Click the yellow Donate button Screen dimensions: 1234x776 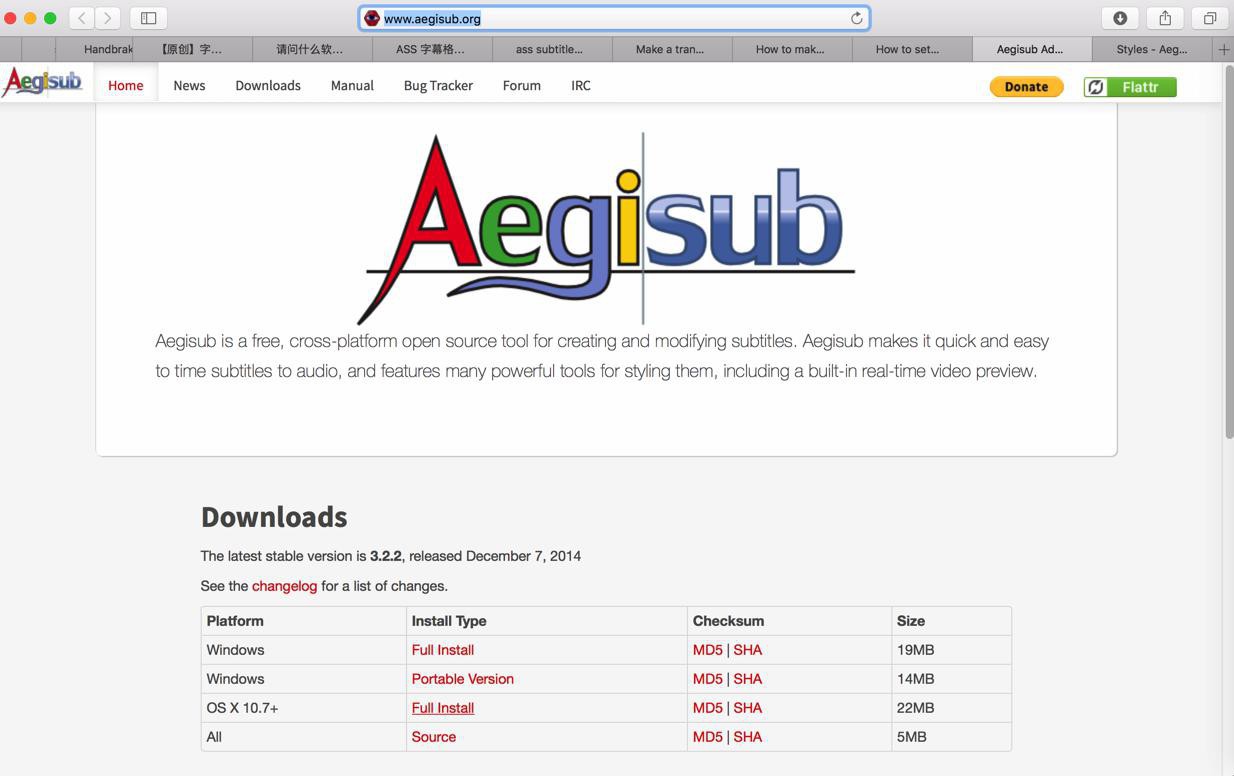pyautogui.click(x=1026, y=87)
